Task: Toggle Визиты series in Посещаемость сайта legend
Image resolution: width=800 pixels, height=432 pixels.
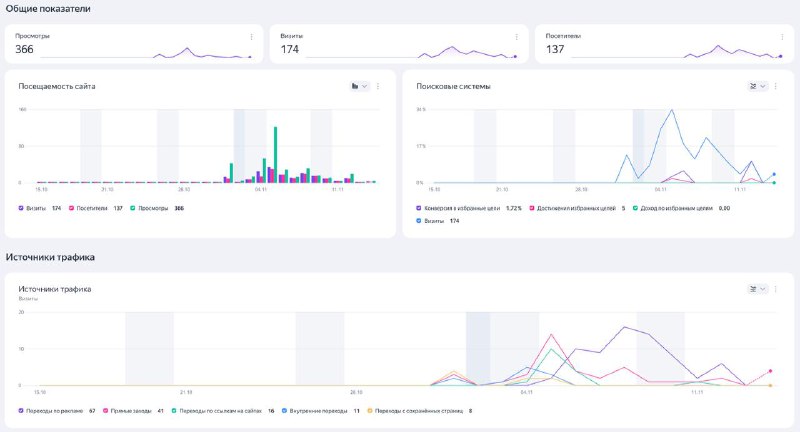Action: click(22, 208)
